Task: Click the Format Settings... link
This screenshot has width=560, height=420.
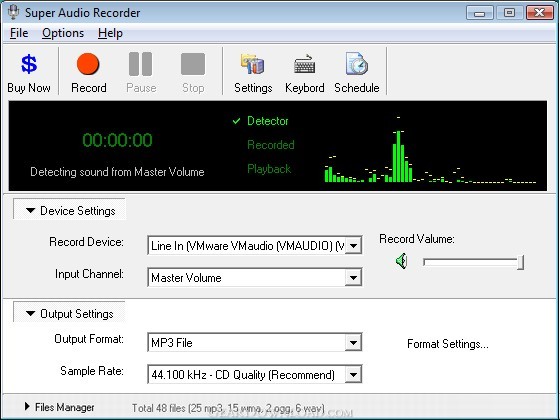Action: [448, 344]
